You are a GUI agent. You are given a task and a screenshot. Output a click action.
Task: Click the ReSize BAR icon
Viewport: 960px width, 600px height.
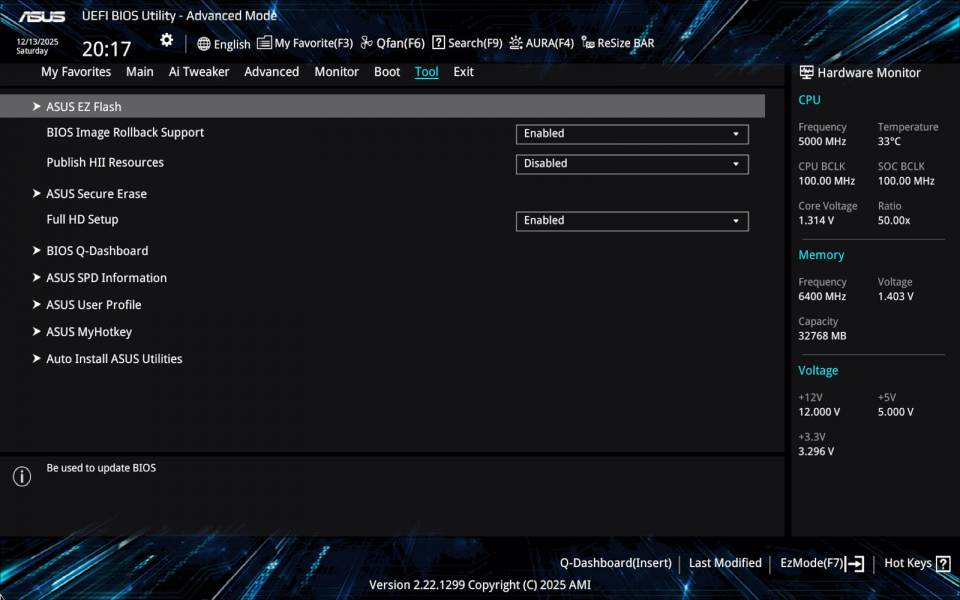588,43
